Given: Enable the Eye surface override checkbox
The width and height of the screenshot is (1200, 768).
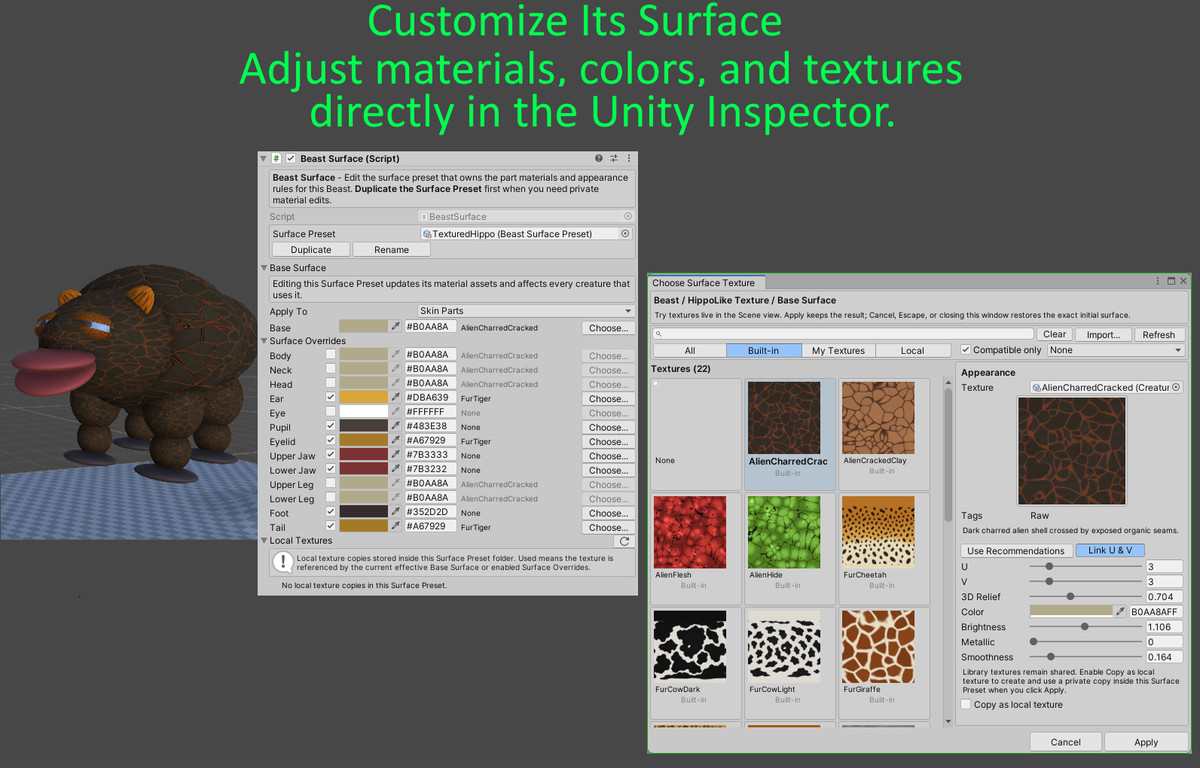Looking at the screenshot, I should (x=331, y=412).
